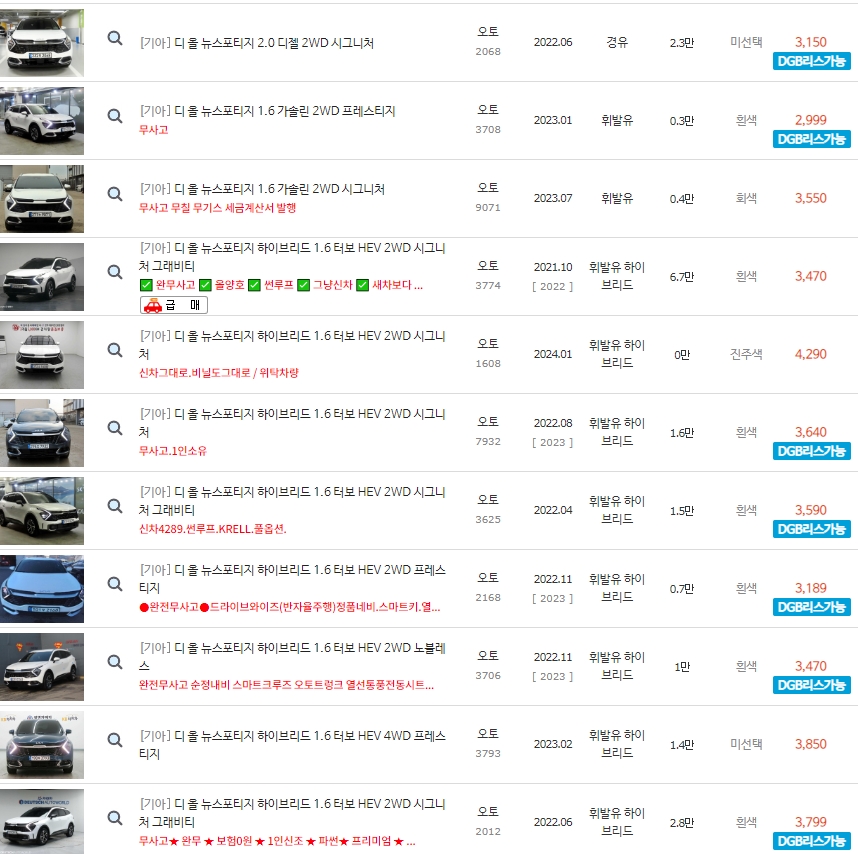The width and height of the screenshot is (858, 854).
Task: Click DGB리스가능 button under price 3,189
Action: [811, 607]
